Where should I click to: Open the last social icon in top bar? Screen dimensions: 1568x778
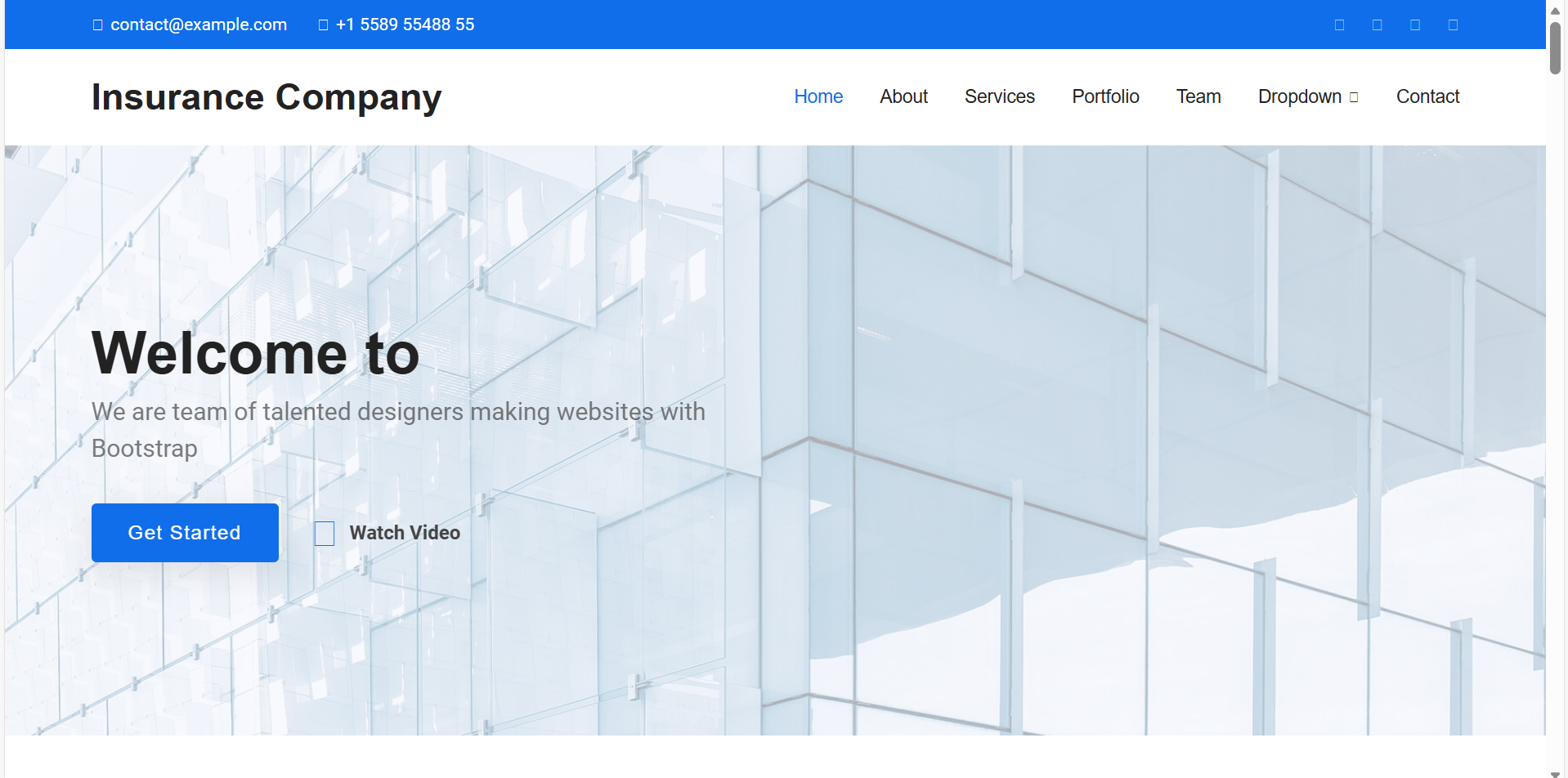coord(1453,25)
